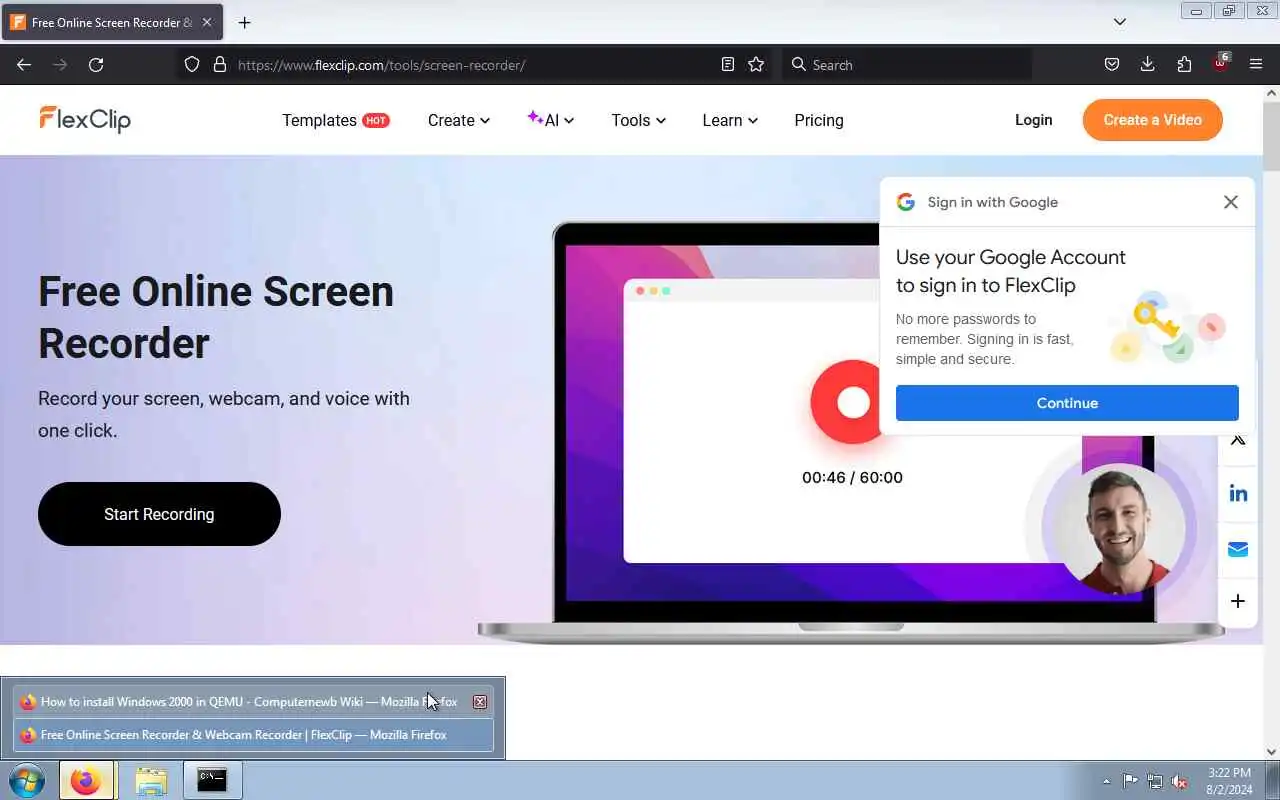Click the Free Online Screen Recorder heading
The width and height of the screenshot is (1280, 800).
tap(216, 317)
